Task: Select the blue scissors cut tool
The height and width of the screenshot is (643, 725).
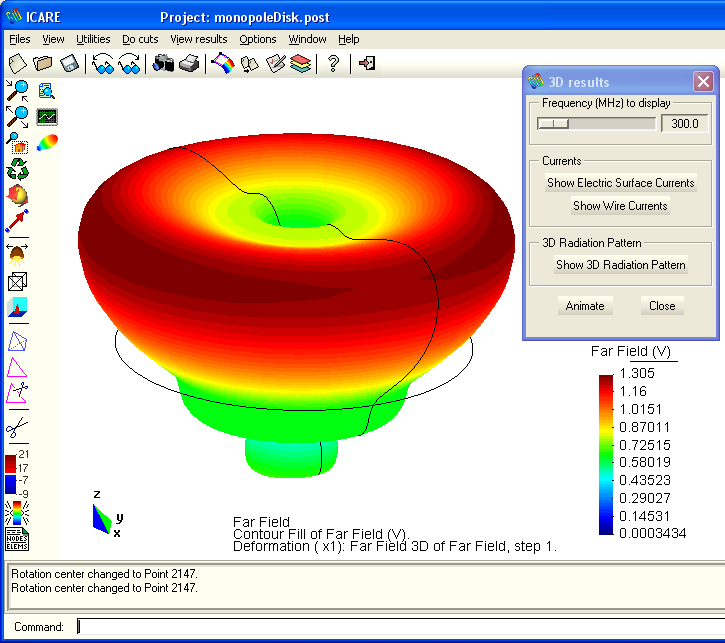Action: (17, 427)
